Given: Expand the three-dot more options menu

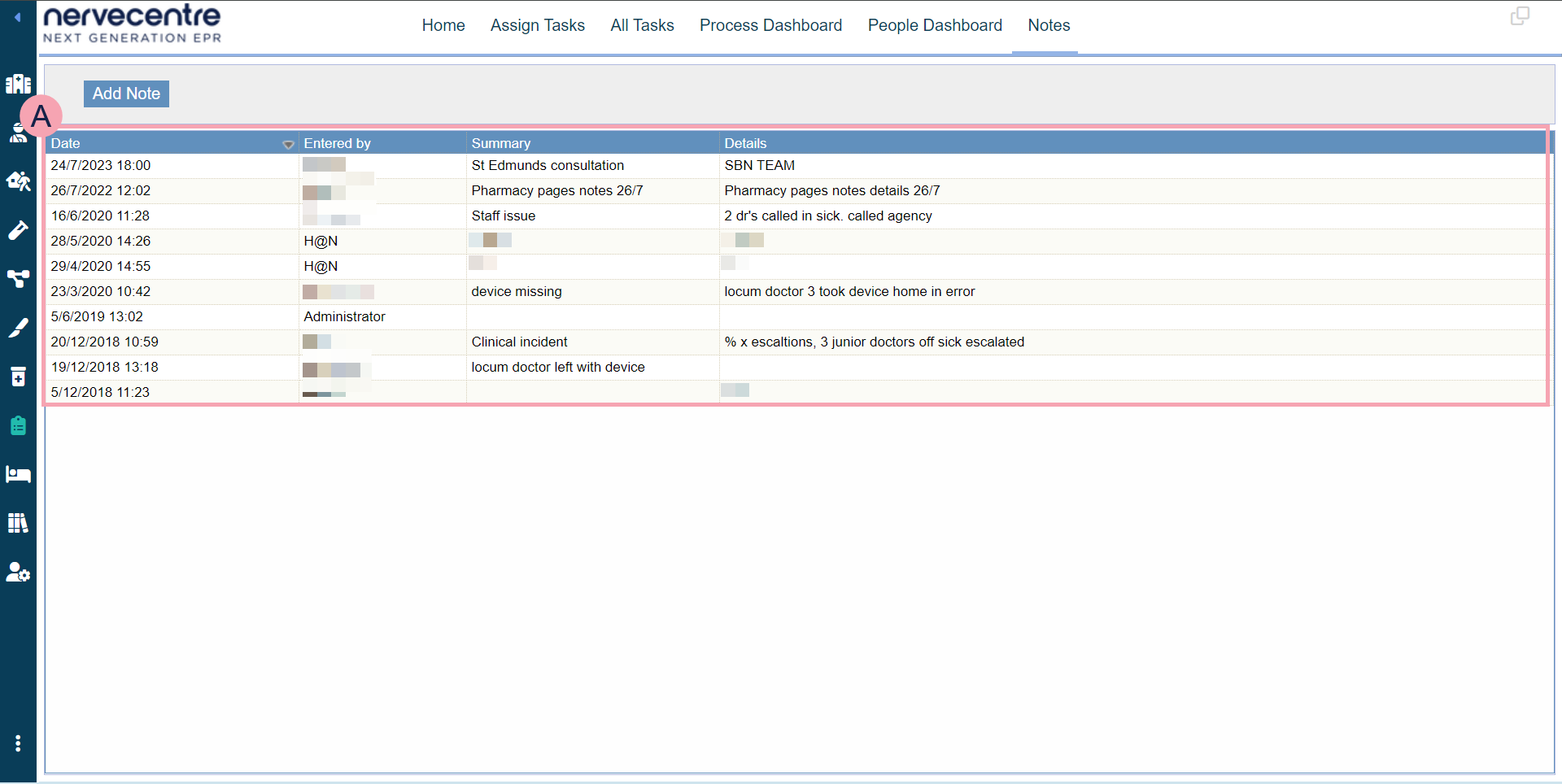Looking at the screenshot, I should point(18,743).
